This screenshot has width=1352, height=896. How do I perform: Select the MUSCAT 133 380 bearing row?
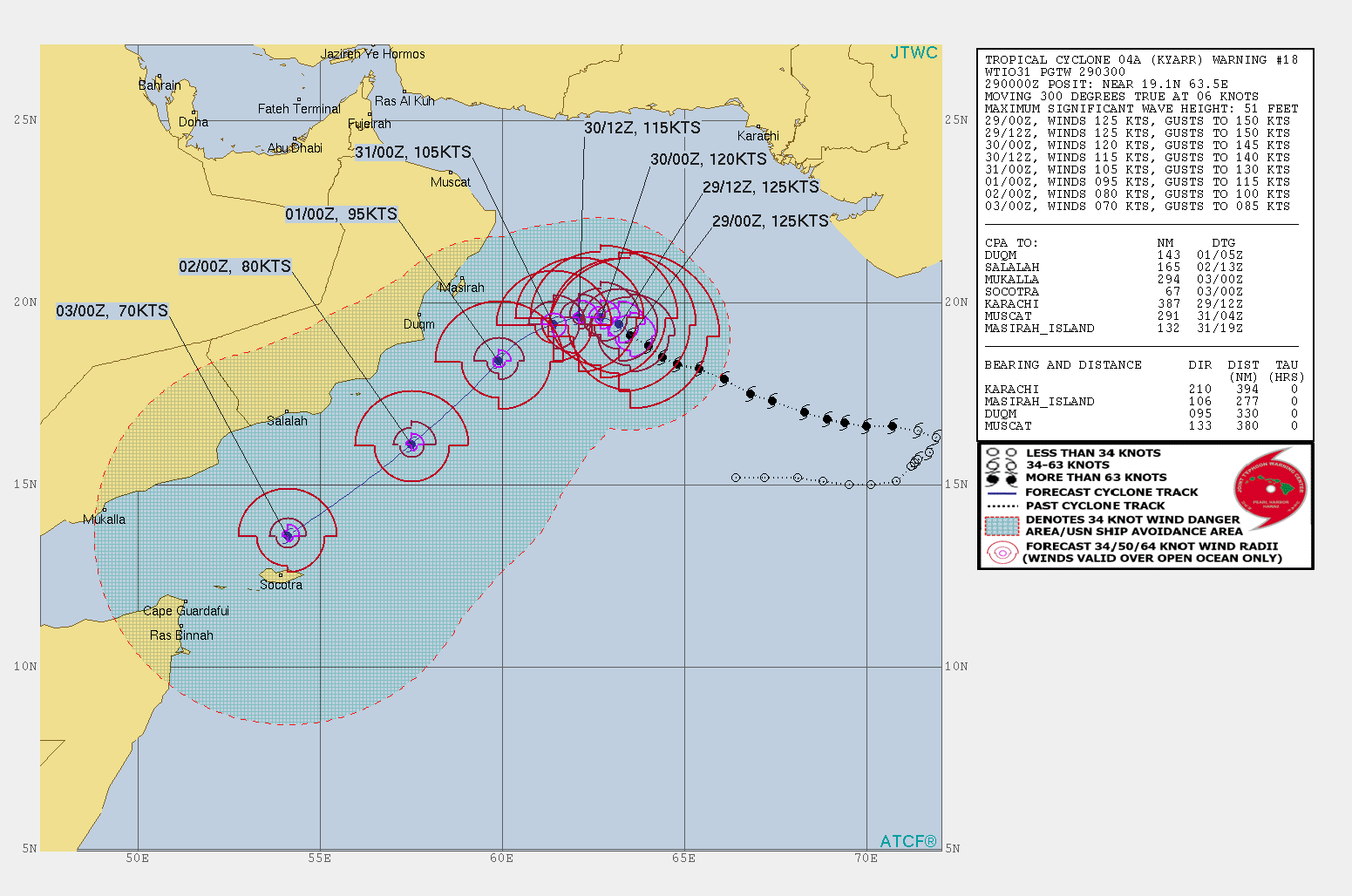[x=1141, y=426]
